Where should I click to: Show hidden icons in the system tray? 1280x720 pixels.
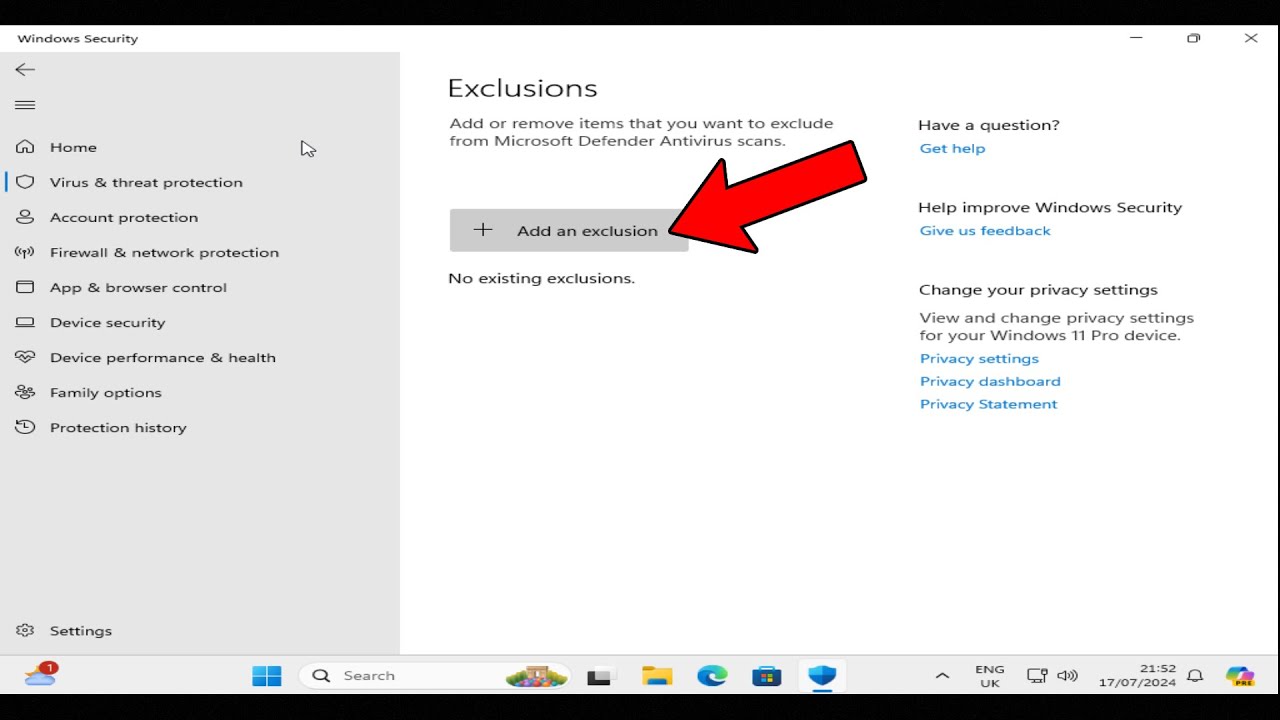pos(942,676)
